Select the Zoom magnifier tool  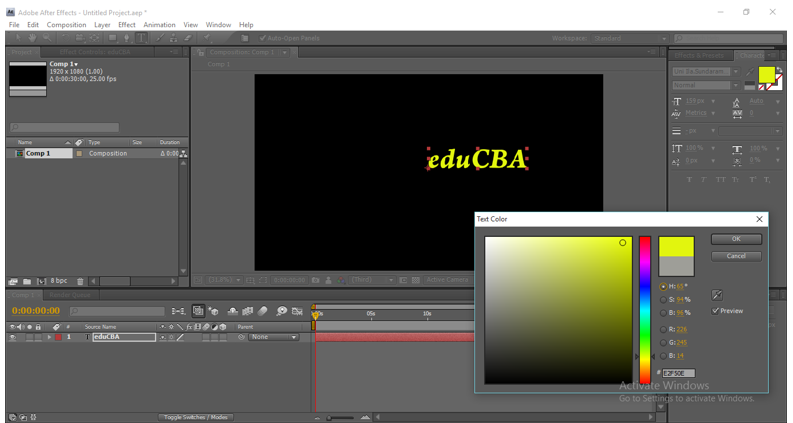pyautogui.click(x=47, y=38)
